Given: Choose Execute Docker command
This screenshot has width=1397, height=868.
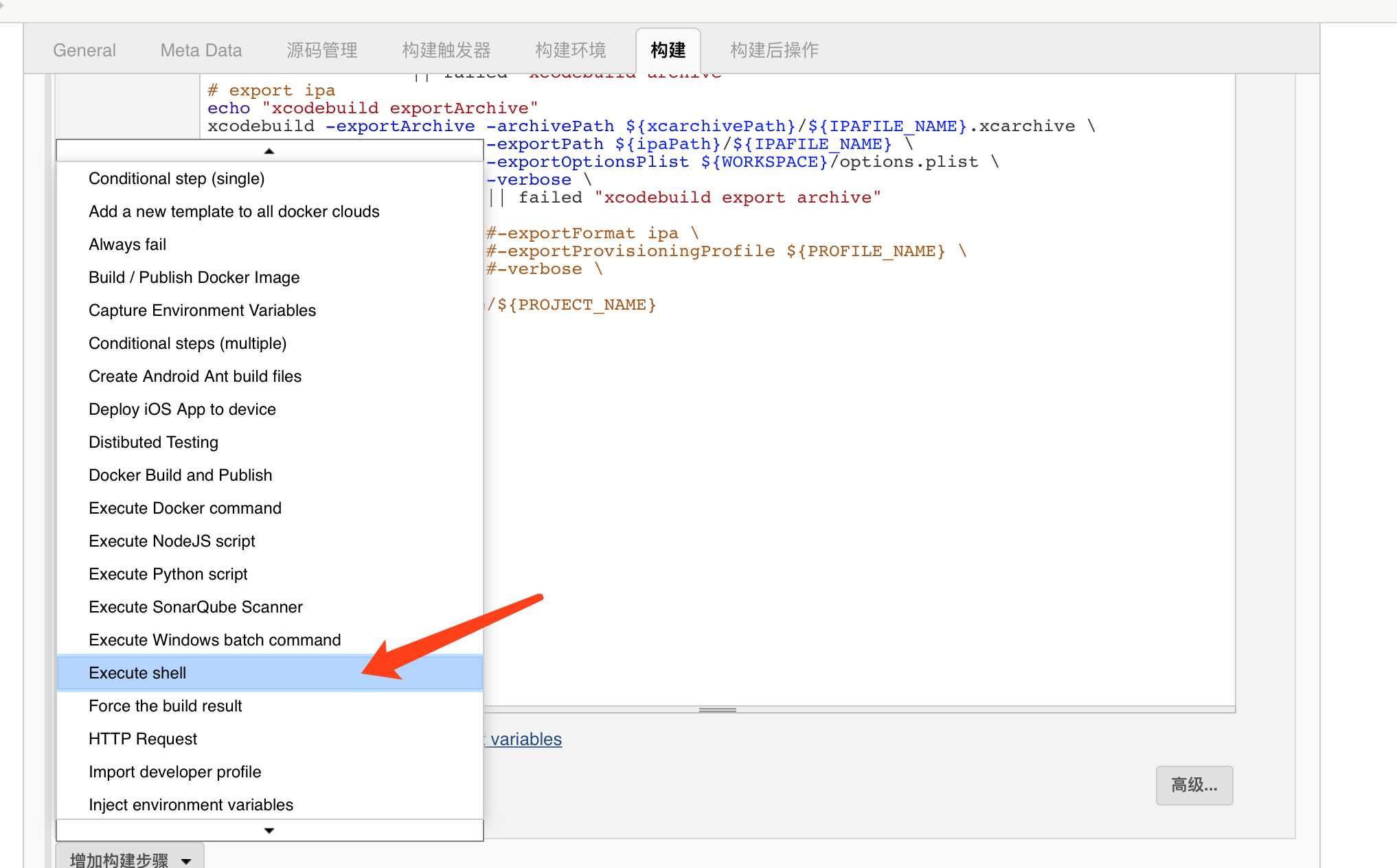Looking at the screenshot, I should (x=270, y=508).
